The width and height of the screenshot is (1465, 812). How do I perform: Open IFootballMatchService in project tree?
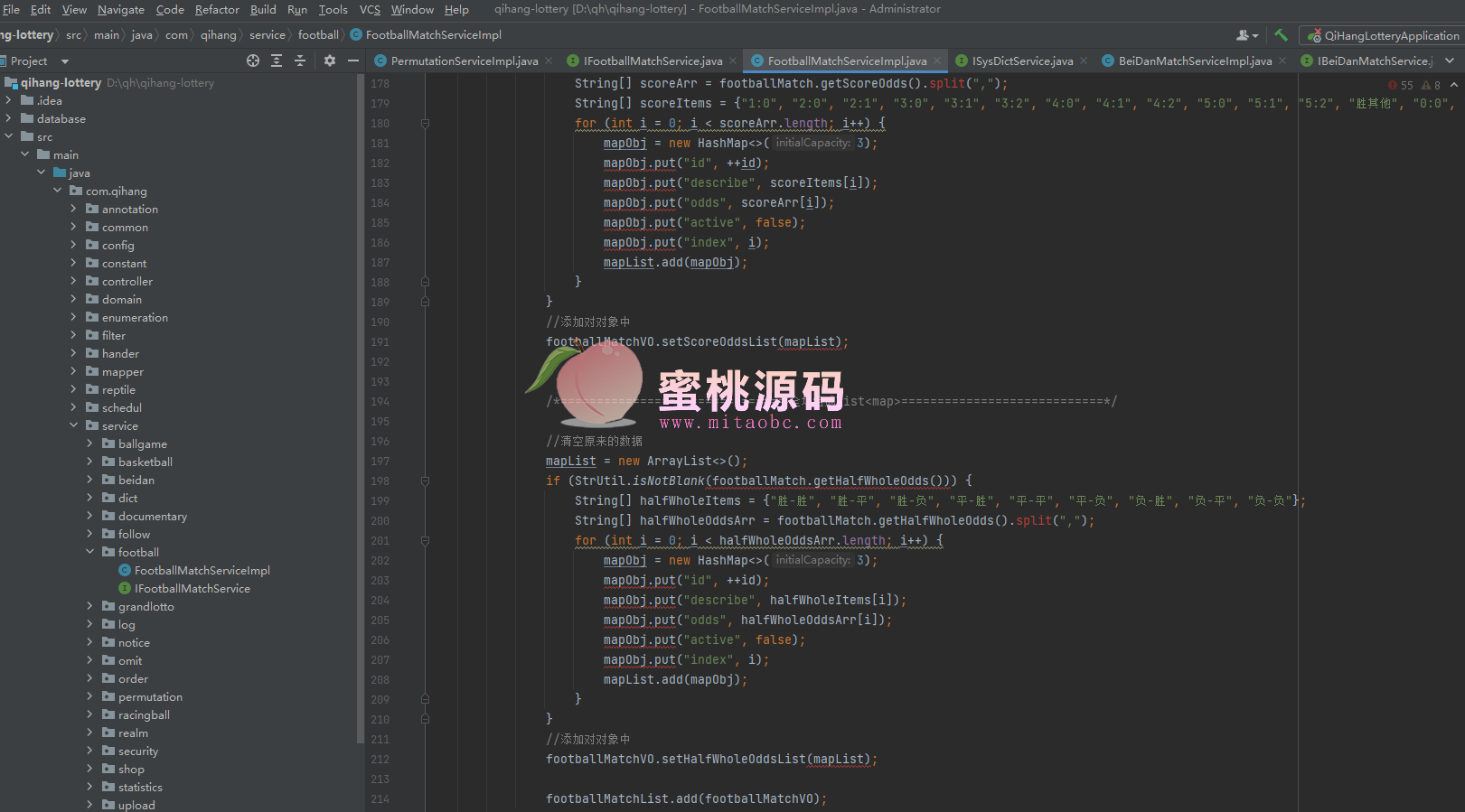[x=192, y=588]
